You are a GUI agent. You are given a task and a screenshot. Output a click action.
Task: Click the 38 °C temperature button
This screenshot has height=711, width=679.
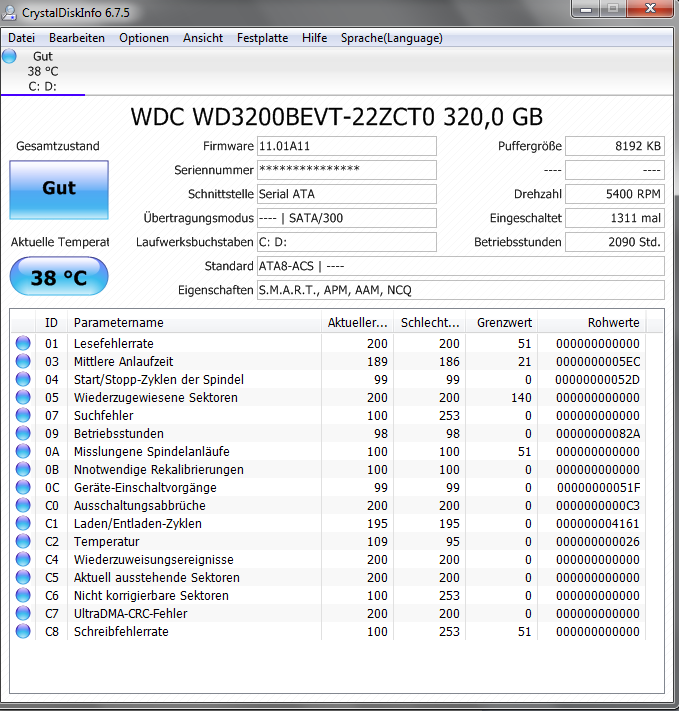[59, 277]
